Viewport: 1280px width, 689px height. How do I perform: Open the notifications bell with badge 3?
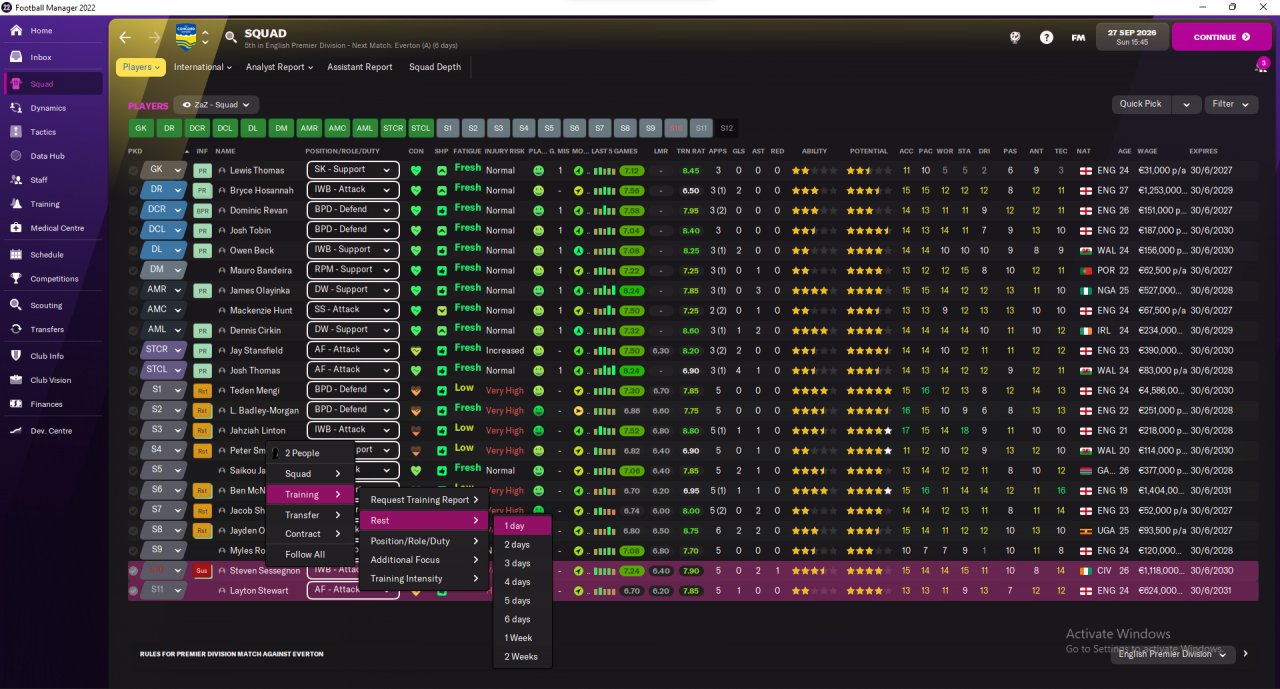pyautogui.click(x=1261, y=66)
